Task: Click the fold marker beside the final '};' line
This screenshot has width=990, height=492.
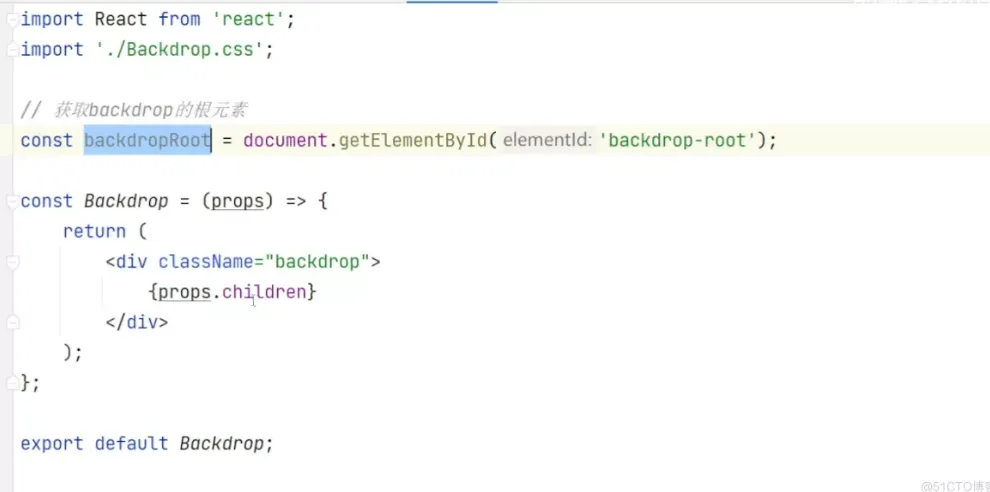Action: point(12,383)
